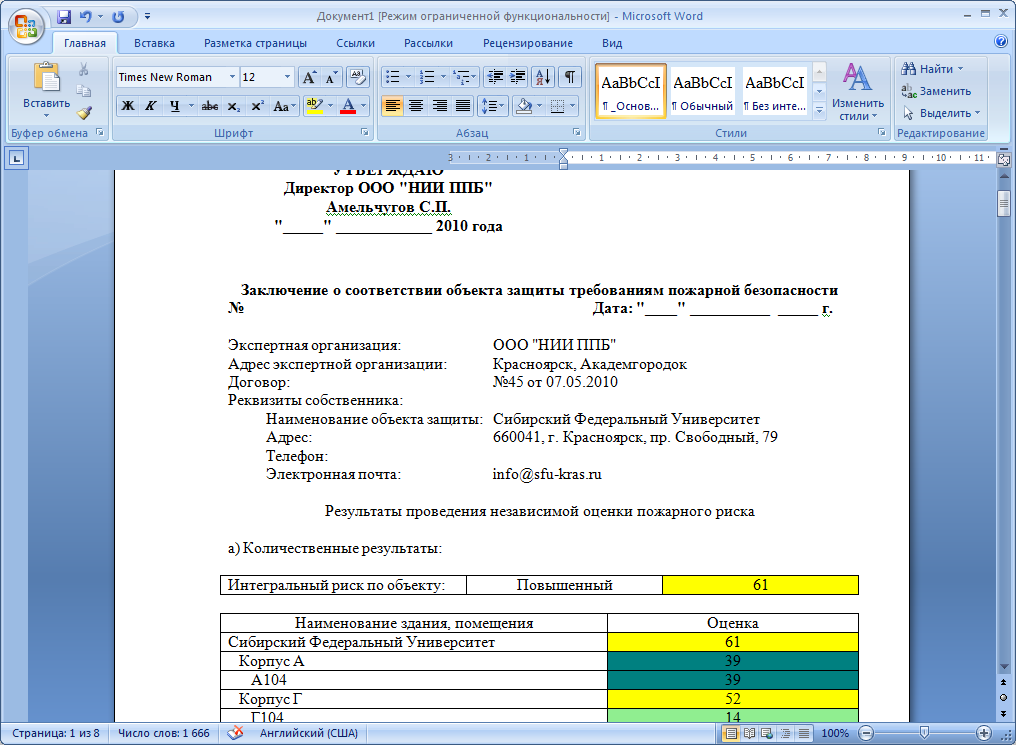
Task: Justify the paragraph text
Action: pos(463,106)
